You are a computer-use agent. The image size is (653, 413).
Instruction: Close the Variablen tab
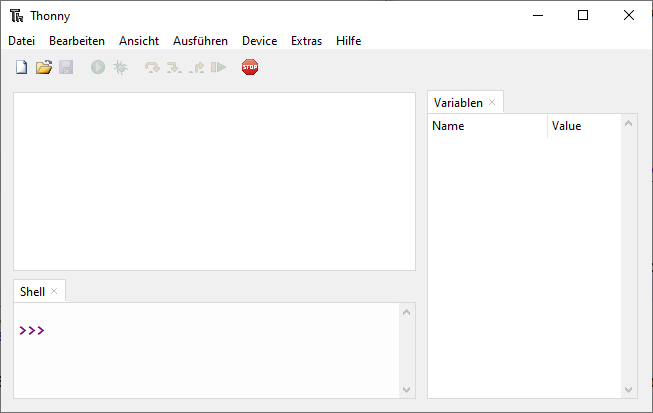(492, 103)
